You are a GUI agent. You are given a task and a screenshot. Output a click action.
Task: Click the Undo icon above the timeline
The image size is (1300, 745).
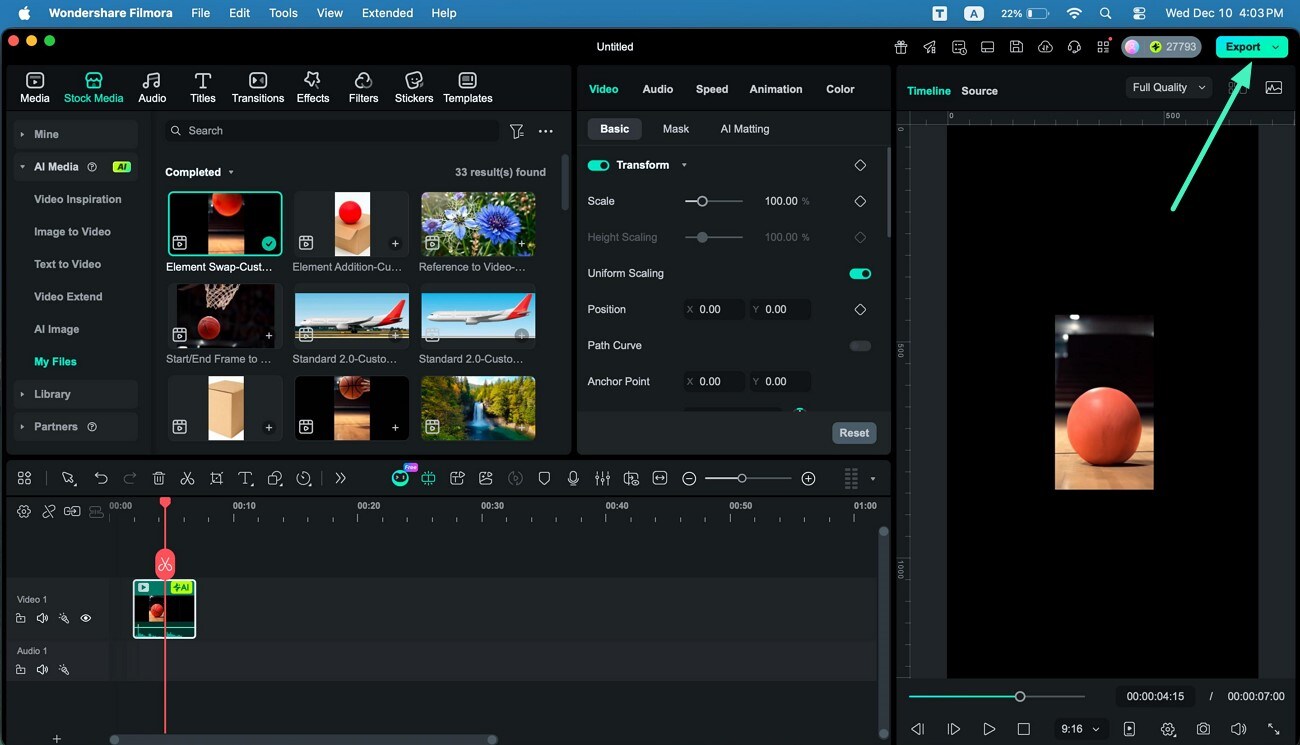pos(100,478)
